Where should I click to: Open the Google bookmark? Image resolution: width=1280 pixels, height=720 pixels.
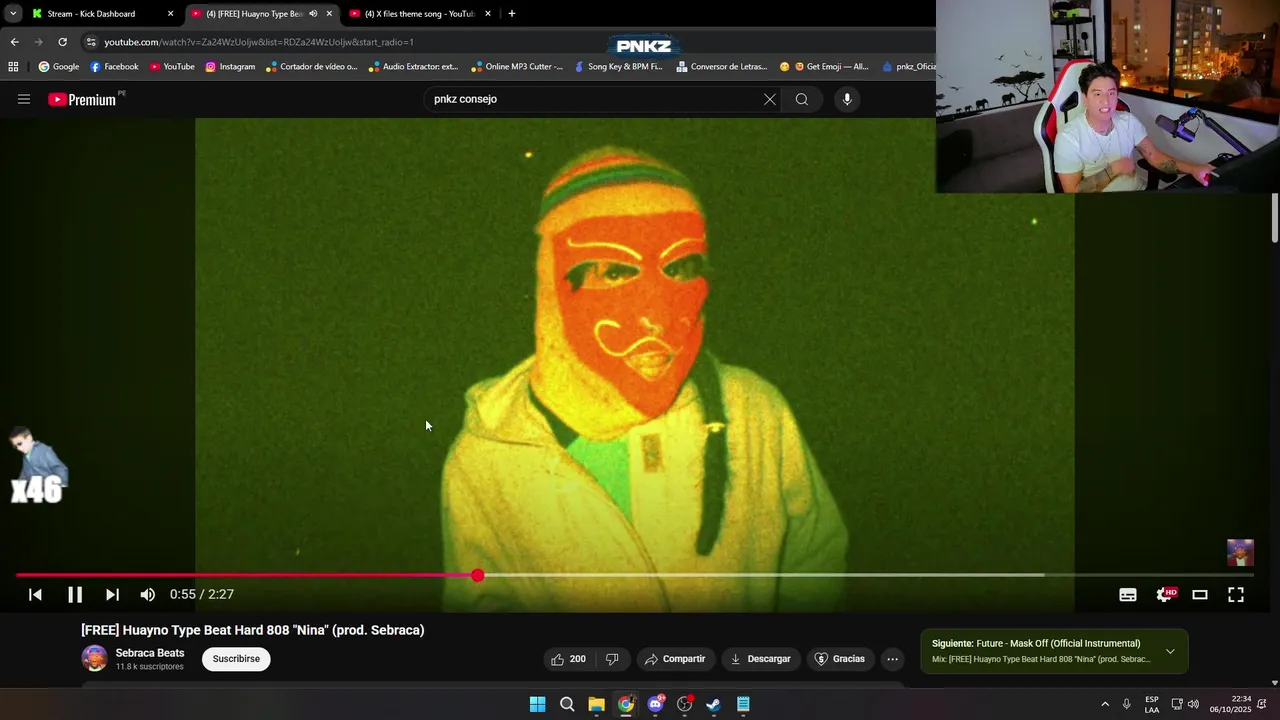[x=59, y=67]
